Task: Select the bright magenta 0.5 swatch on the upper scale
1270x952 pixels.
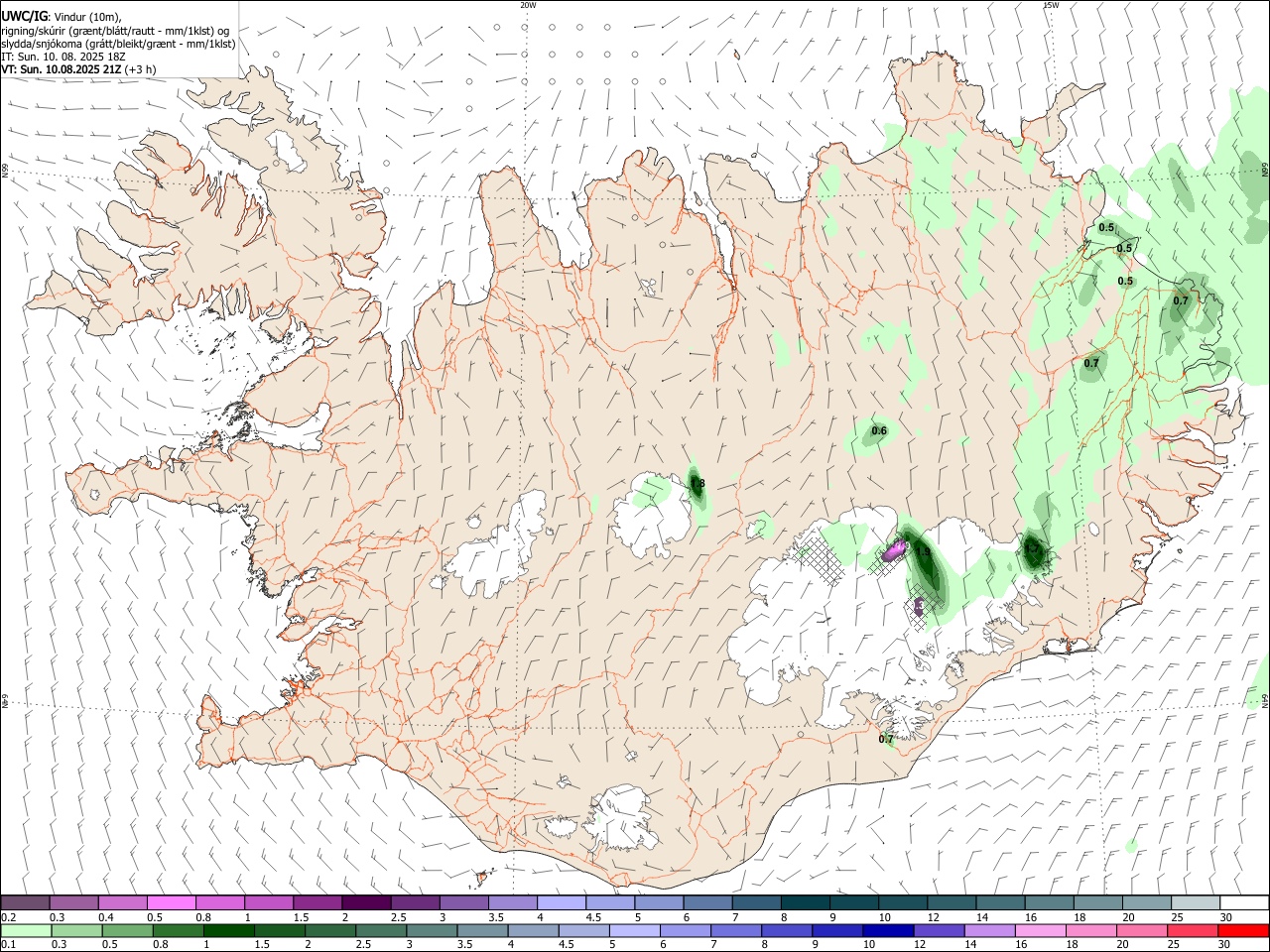Action: [x=172, y=903]
